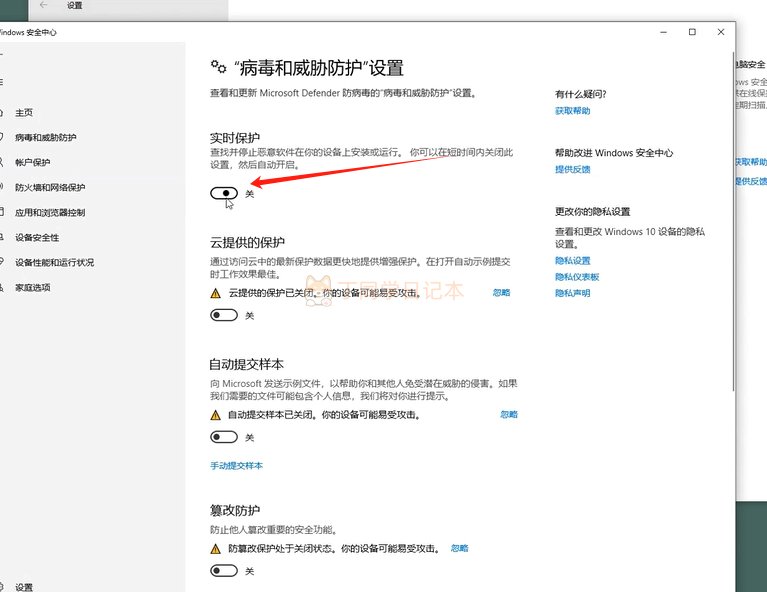767x592 pixels.
Task: Click the shield icon for 病毒和威胁防护
Action: pos(3,137)
